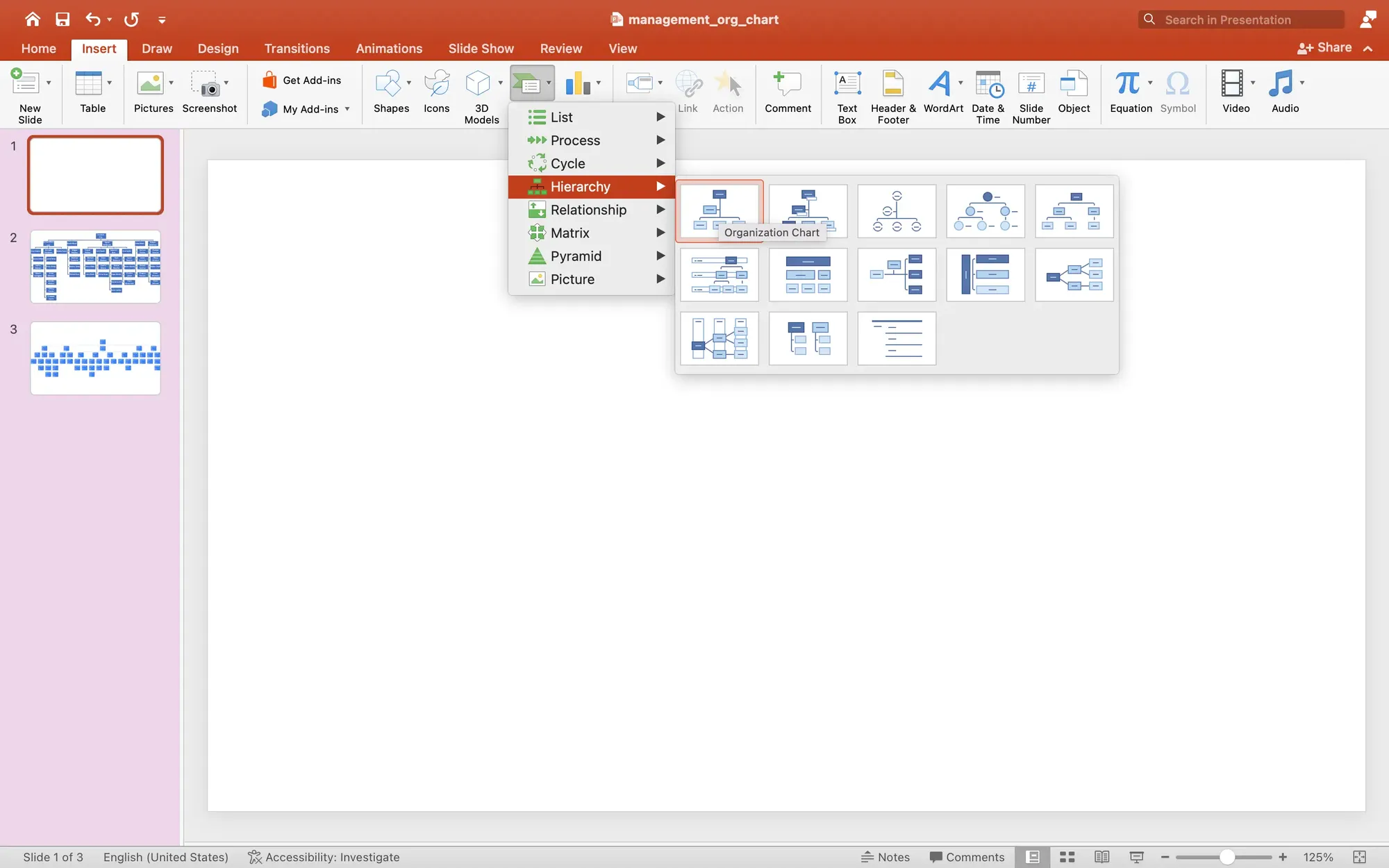Viewport: 1389px width, 868px height.
Task: Expand the List SmartArt submenu
Action: pyautogui.click(x=591, y=117)
